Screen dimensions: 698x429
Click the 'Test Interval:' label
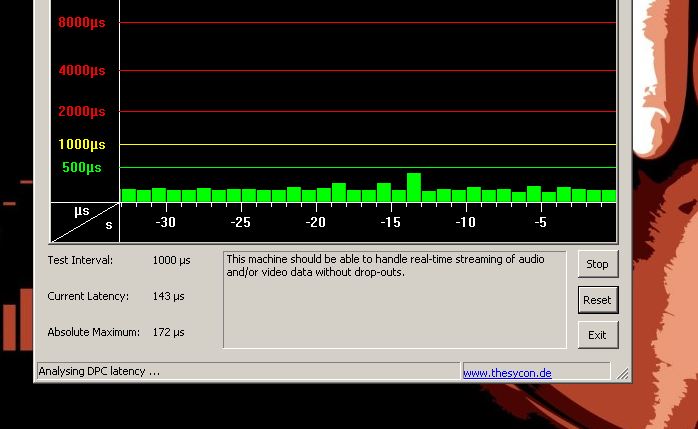[x=80, y=260]
